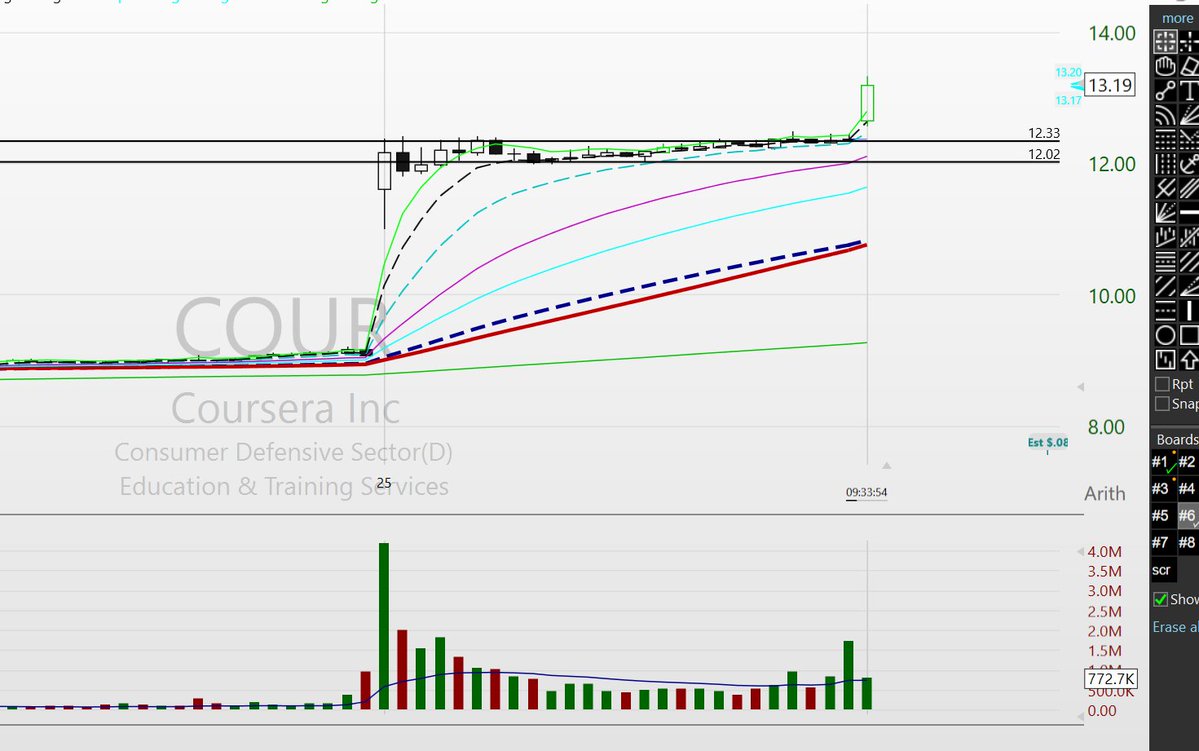
Task: Select the up arrow marker tool
Action: (1189, 359)
